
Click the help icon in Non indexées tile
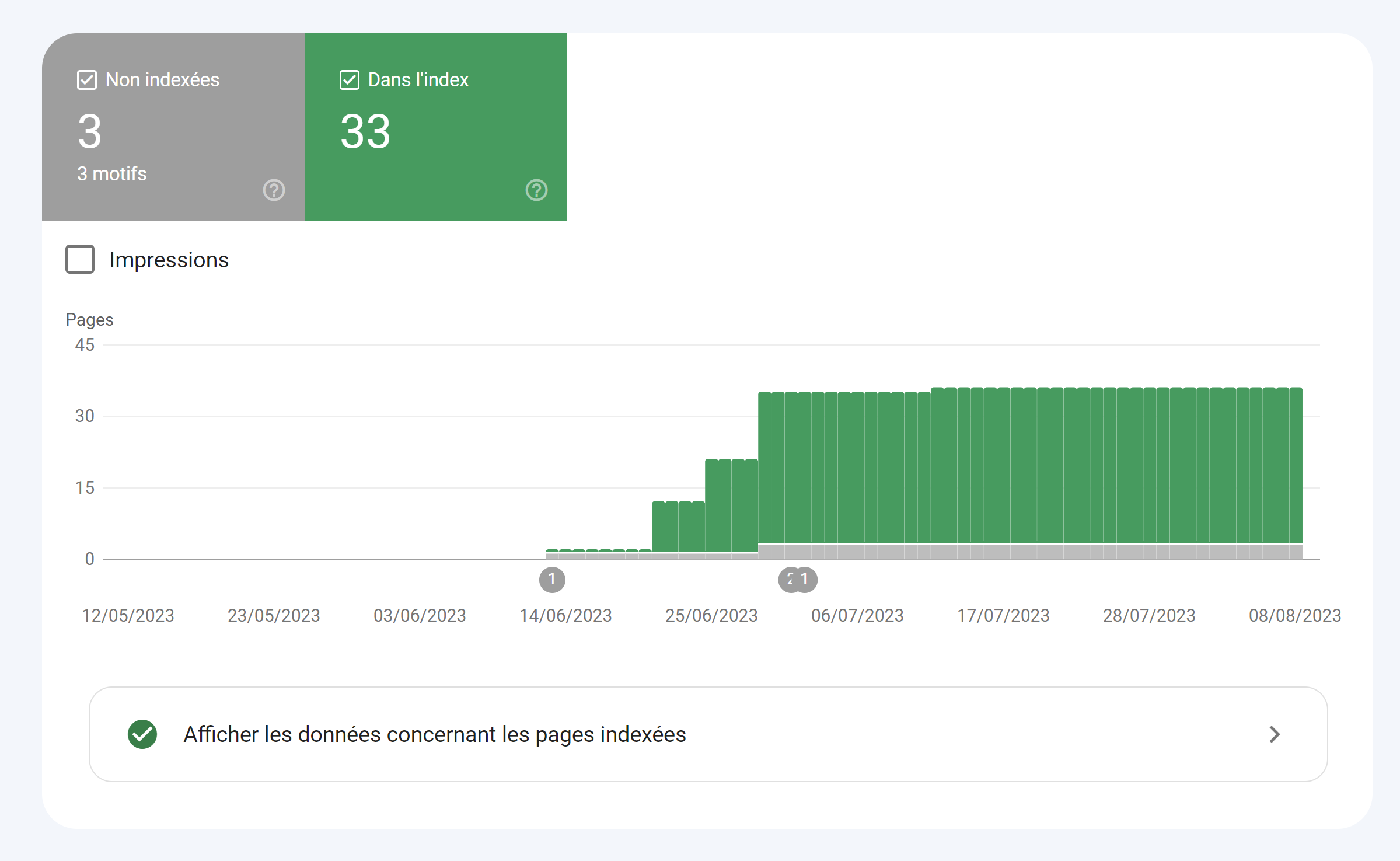(274, 190)
